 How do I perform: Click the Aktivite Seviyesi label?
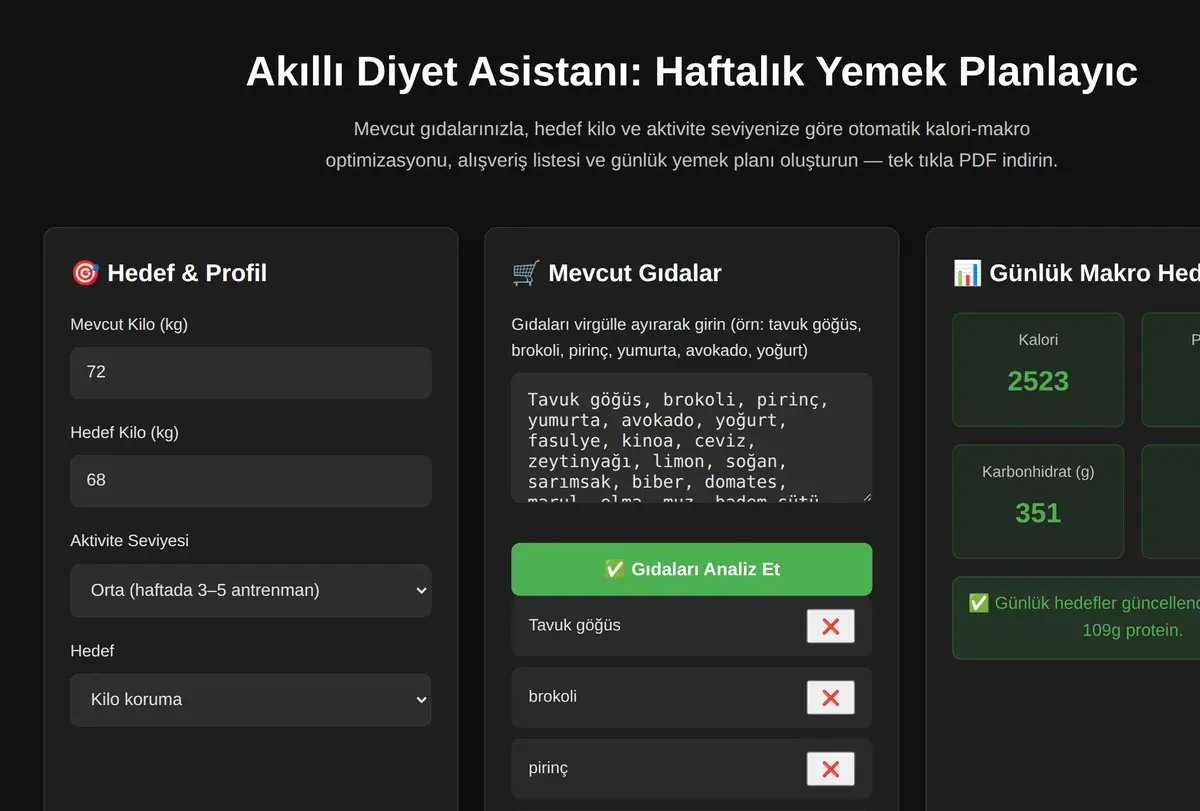coord(129,540)
